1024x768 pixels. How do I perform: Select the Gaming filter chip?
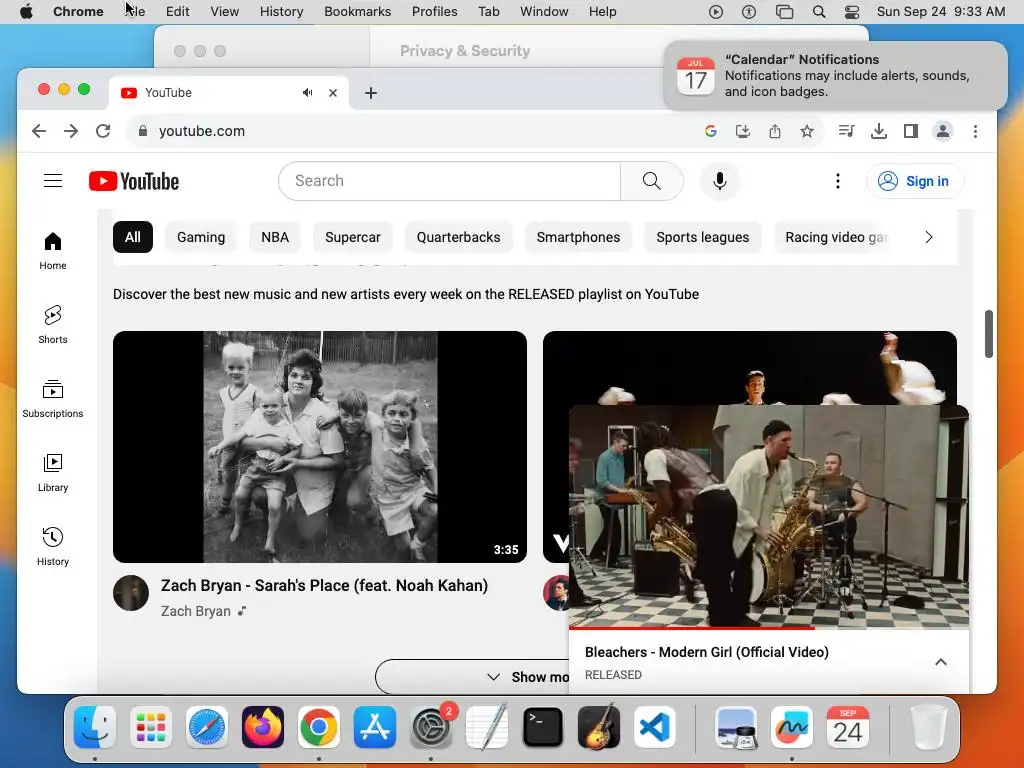(201, 237)
